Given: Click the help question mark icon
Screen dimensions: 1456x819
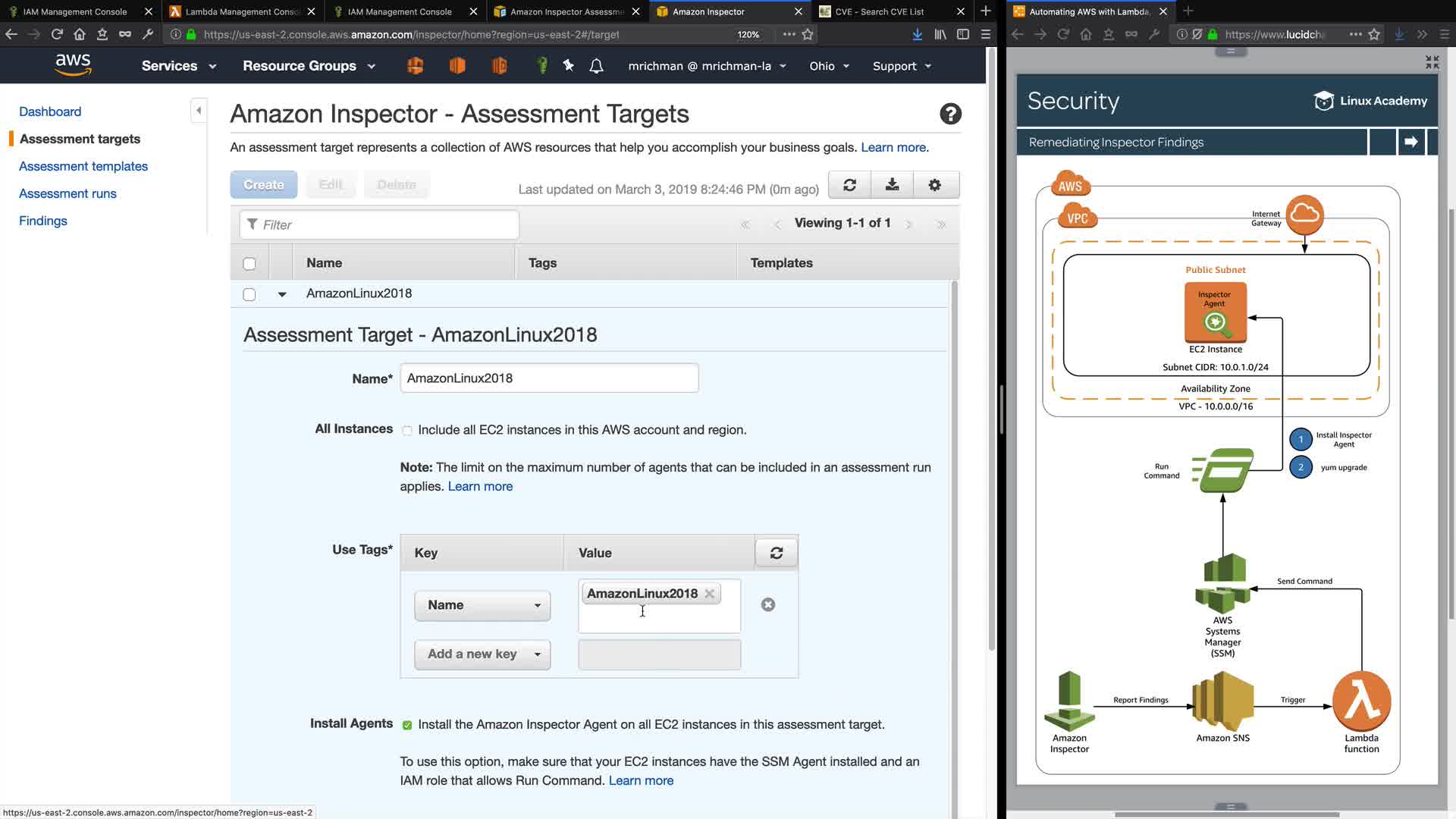Looking at the screenshot, I should point(950,114).
